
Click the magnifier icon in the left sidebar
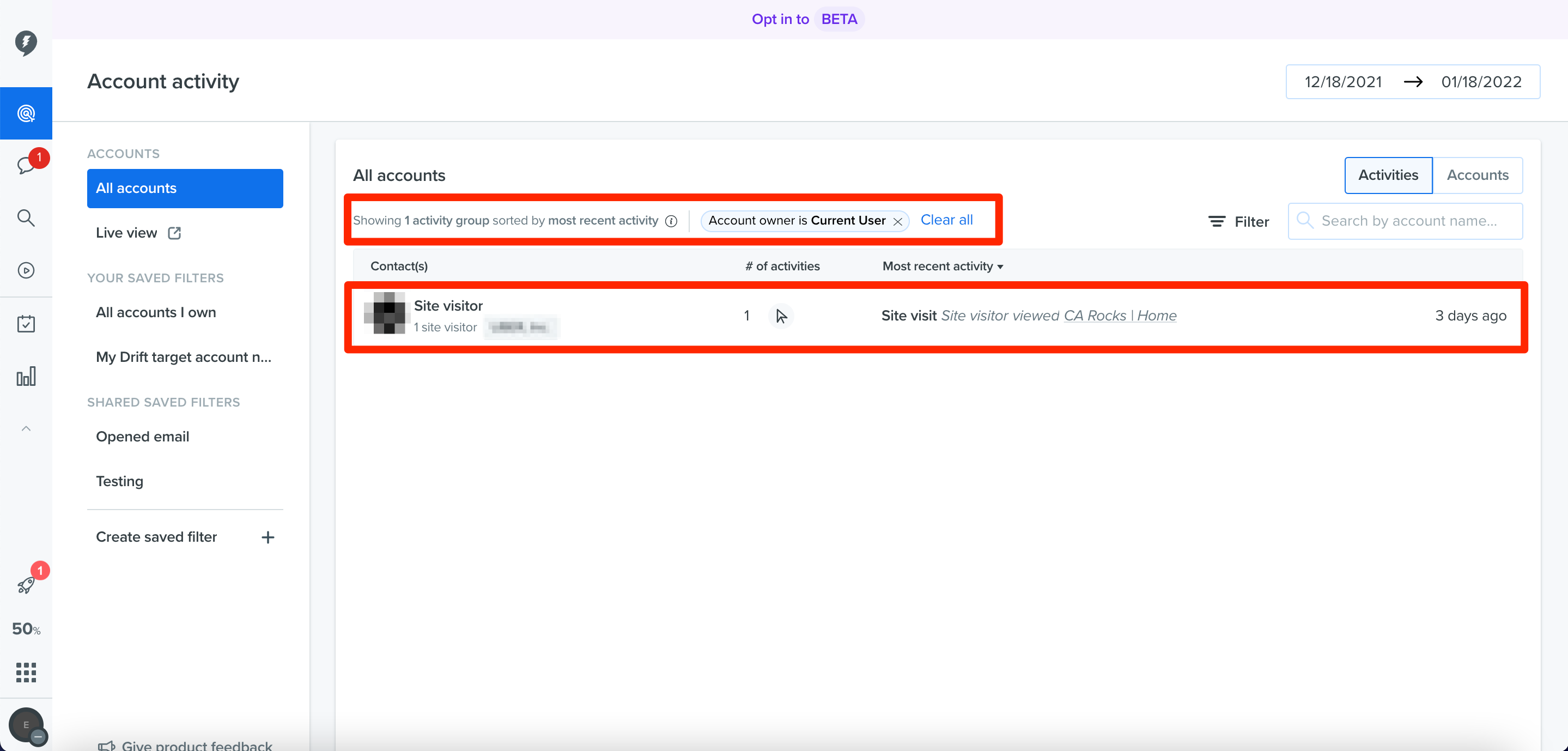(26, 217)
